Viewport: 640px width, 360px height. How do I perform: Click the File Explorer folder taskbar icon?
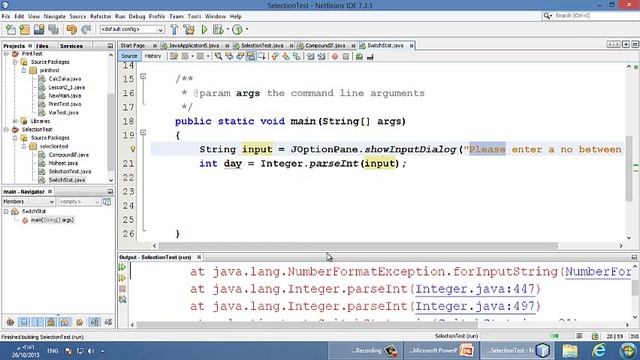coord(570,350)
